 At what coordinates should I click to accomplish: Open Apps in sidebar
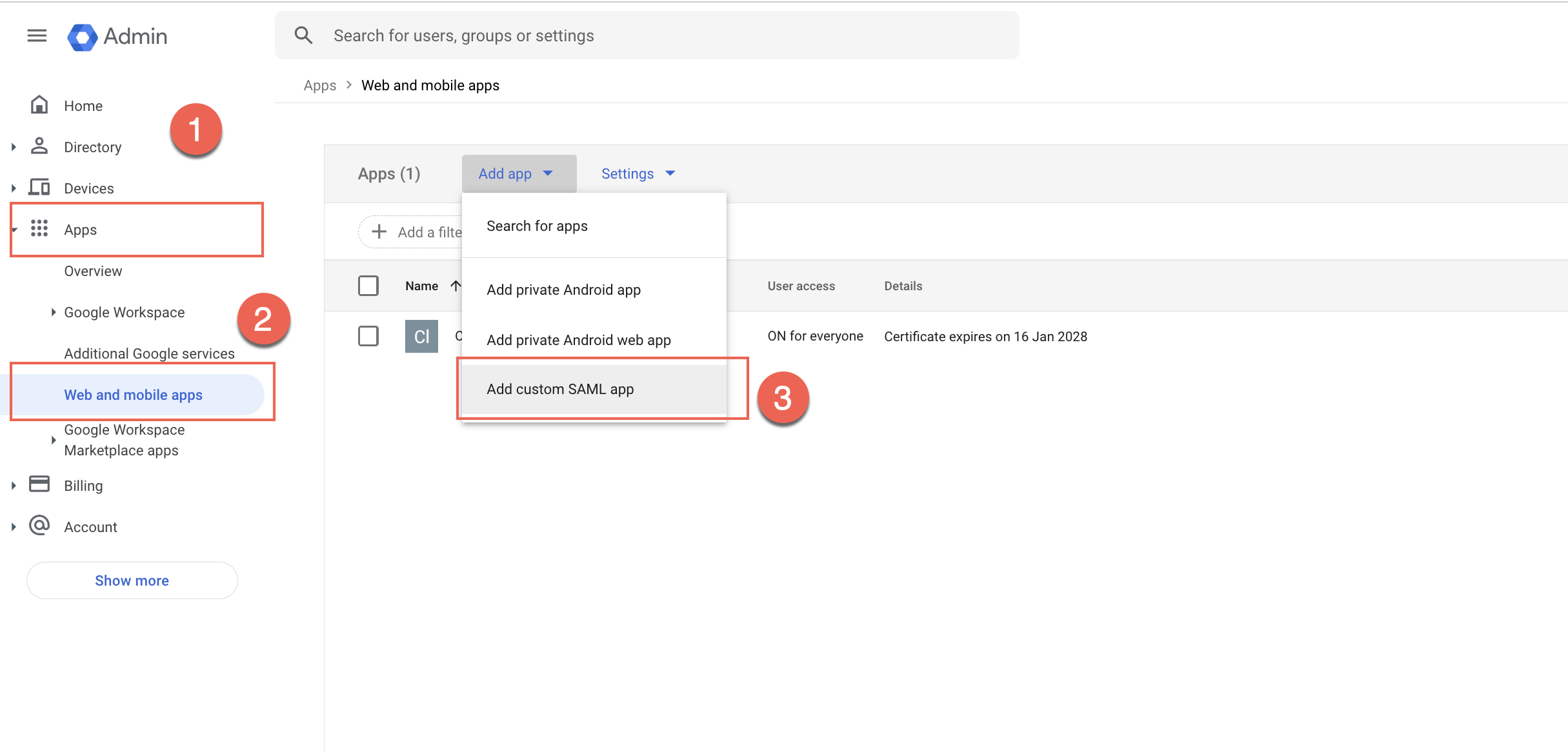(81, 230)
